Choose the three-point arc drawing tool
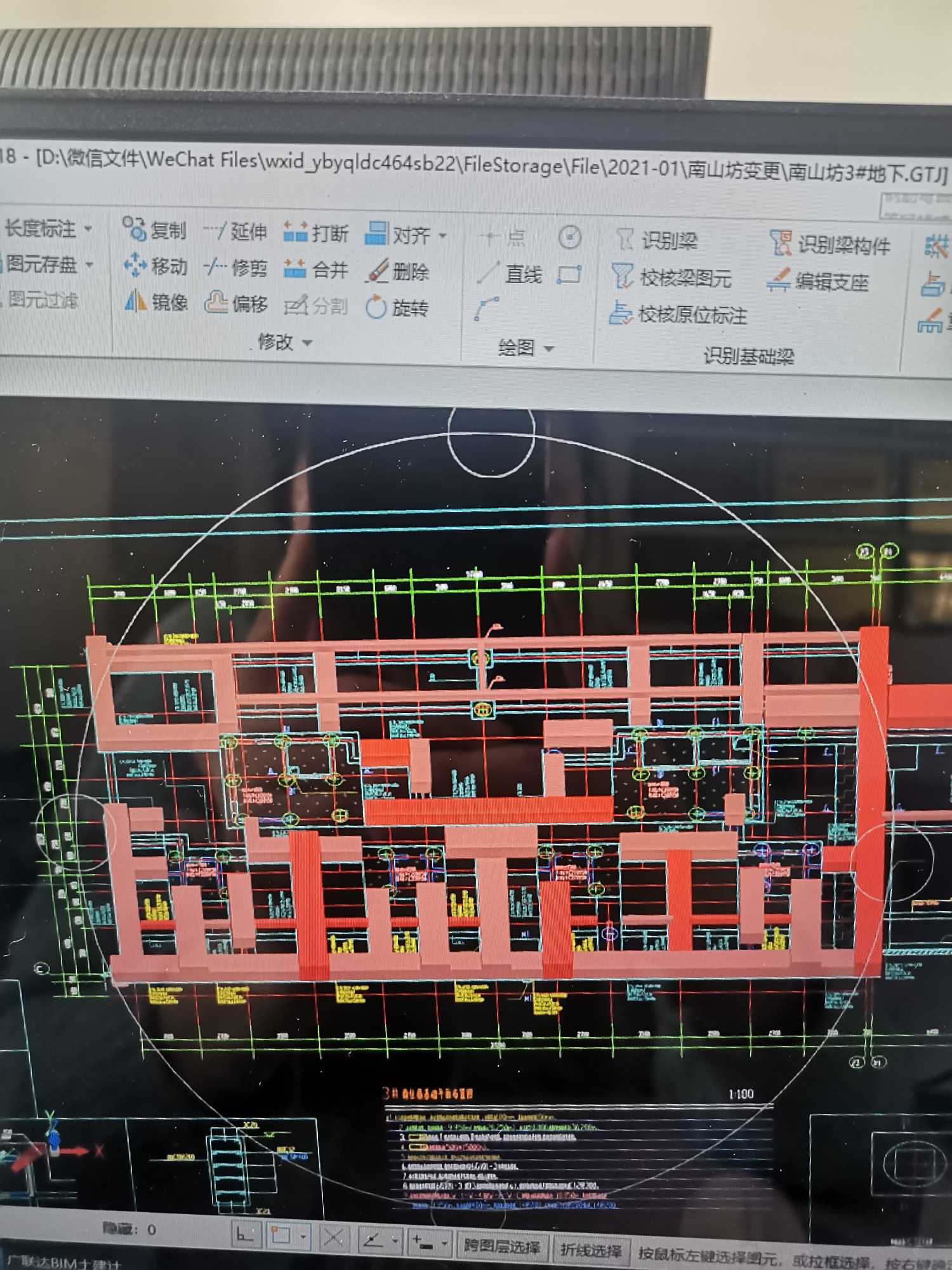952x1270 pixels. point(487,309)
